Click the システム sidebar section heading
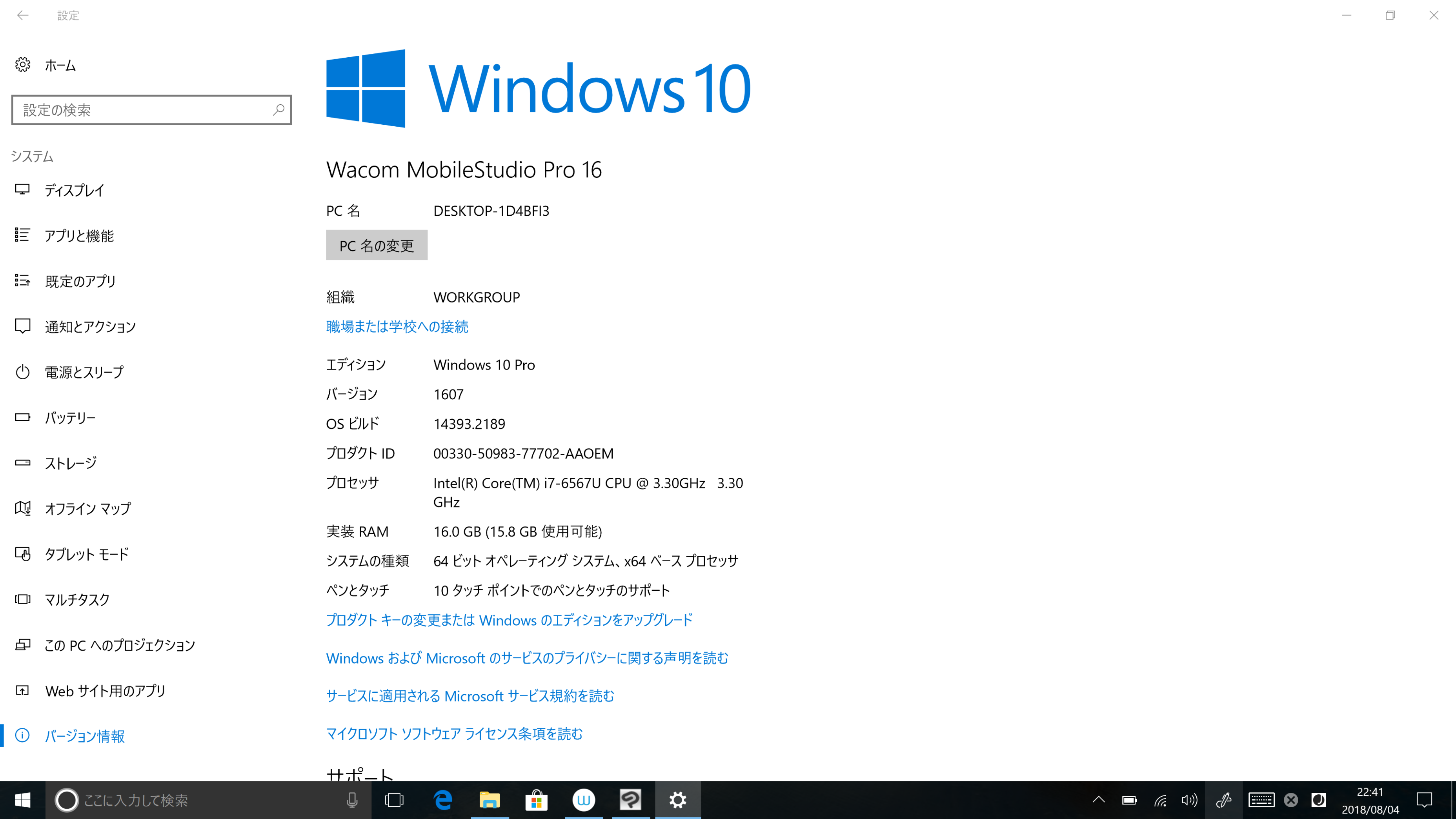 click(32, 156)
